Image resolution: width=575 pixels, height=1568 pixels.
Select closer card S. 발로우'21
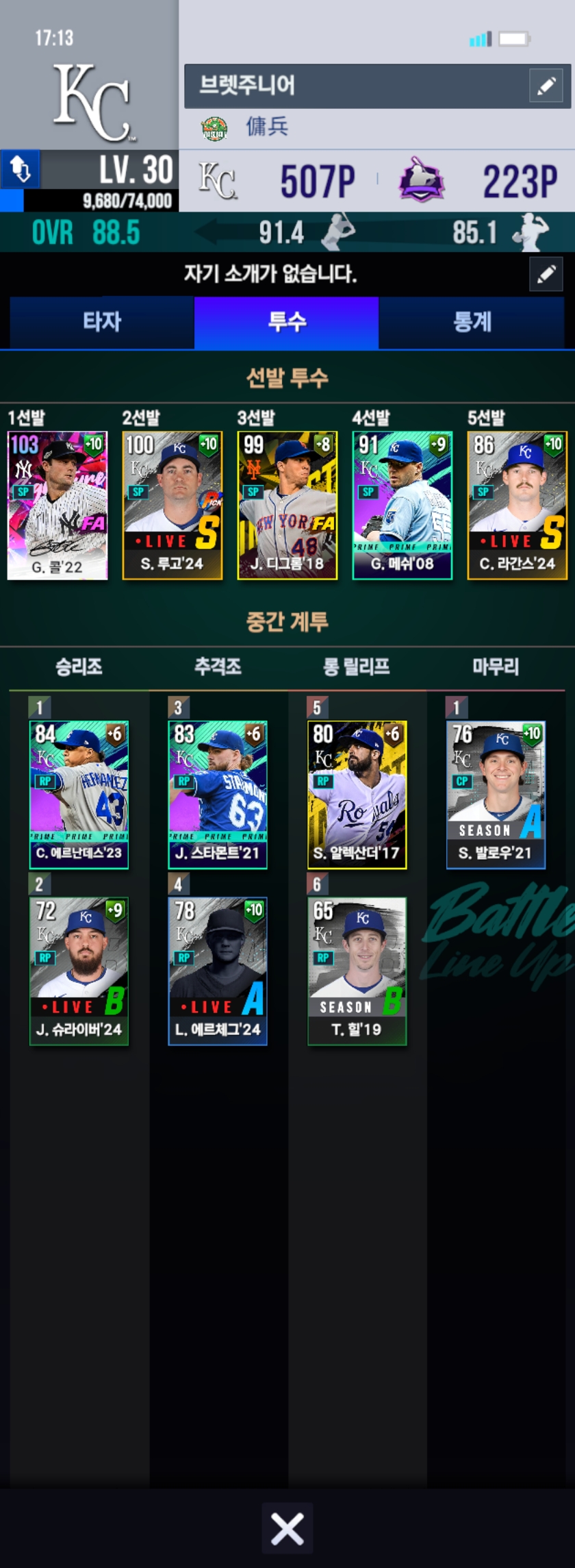click(496, 795)
